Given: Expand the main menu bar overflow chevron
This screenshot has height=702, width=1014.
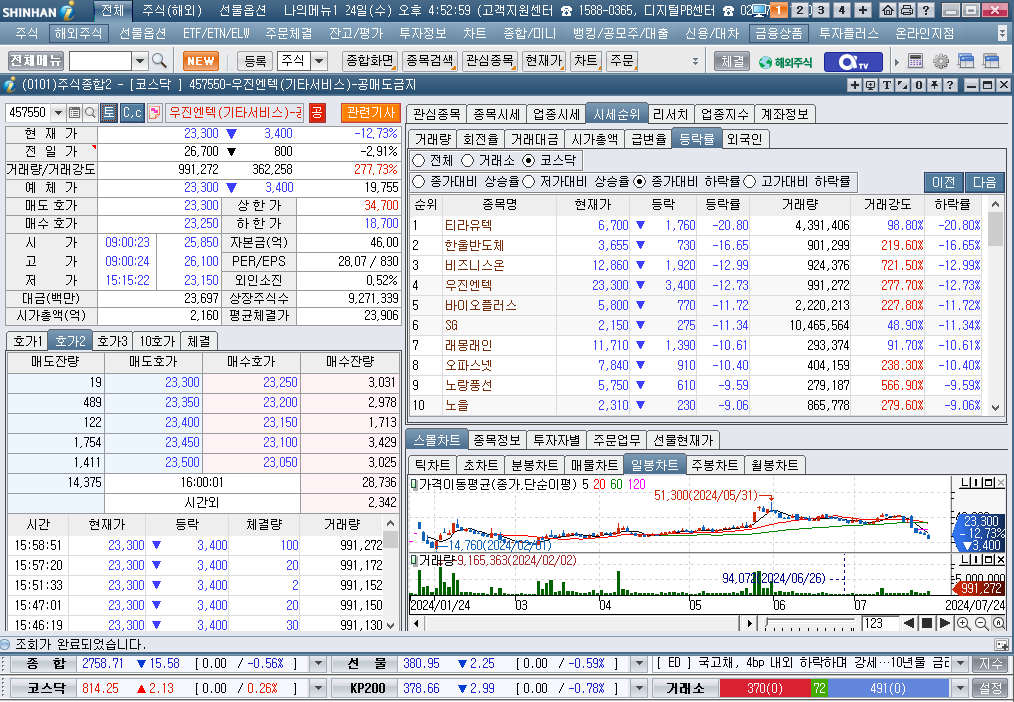Looking at the screenshot, I should pos(1002,33).
